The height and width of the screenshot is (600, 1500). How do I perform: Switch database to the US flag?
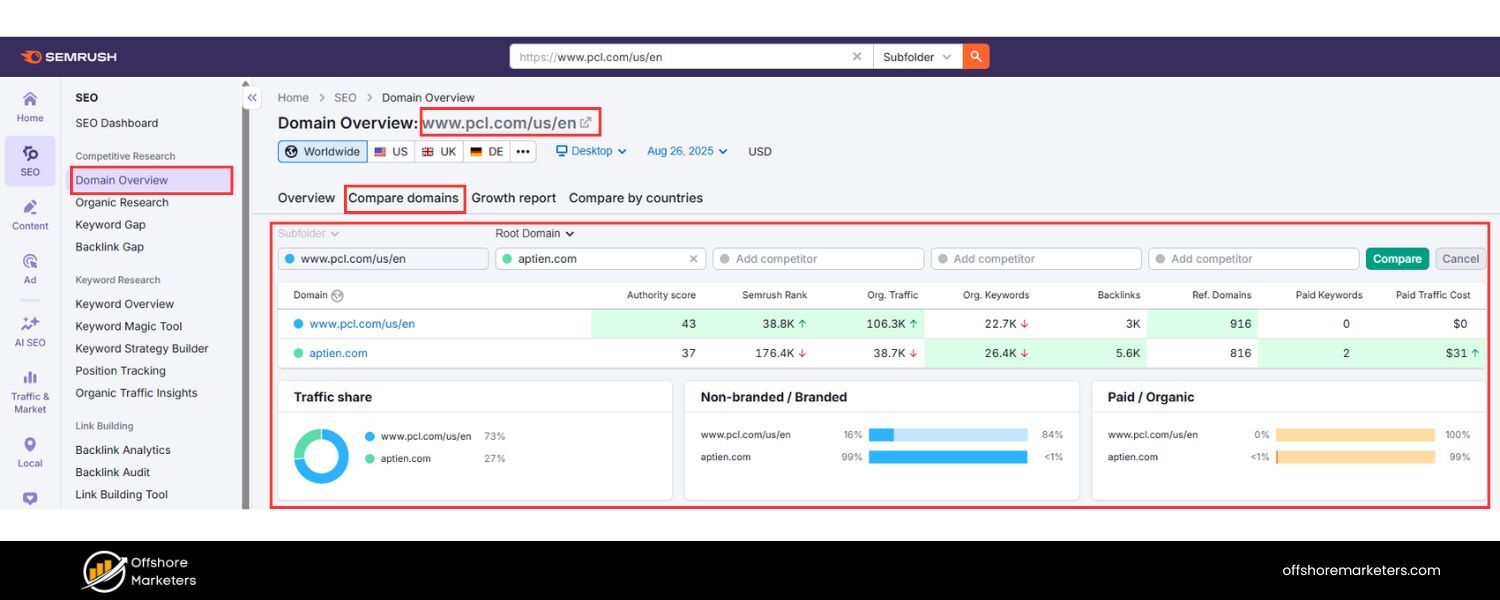pos(390,151)
